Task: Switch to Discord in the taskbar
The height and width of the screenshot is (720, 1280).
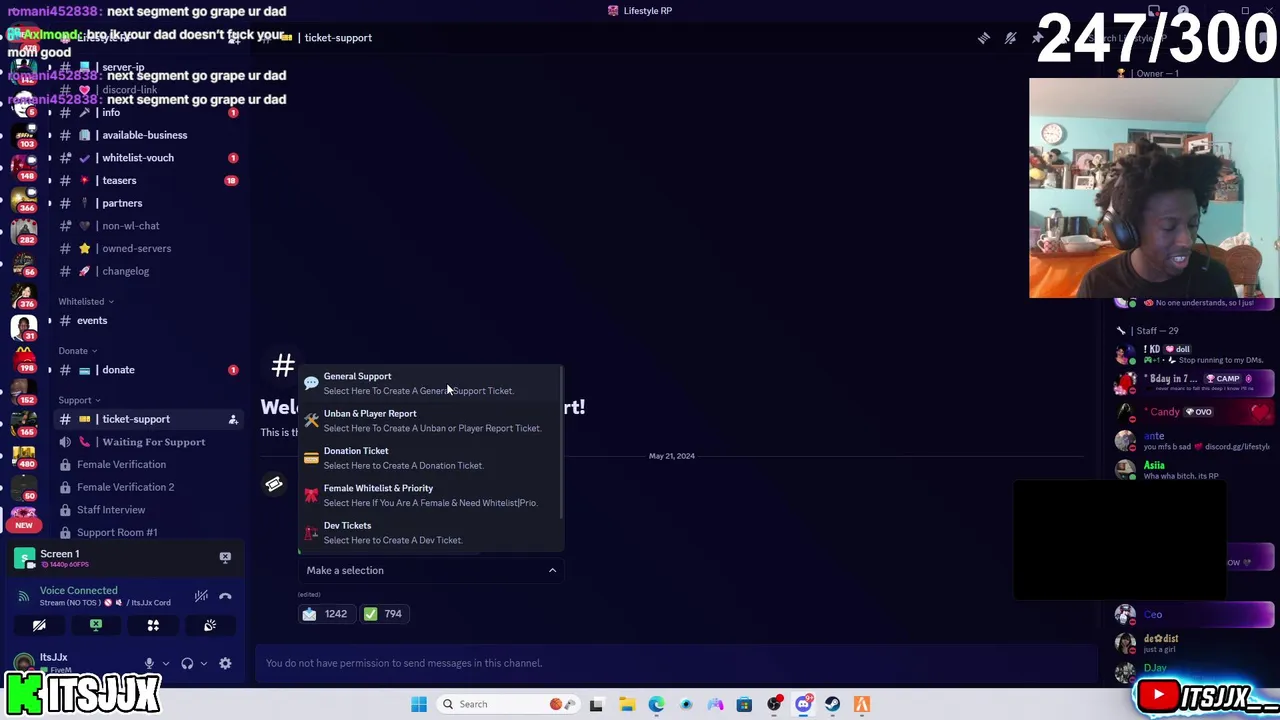Action: (803, 704)
